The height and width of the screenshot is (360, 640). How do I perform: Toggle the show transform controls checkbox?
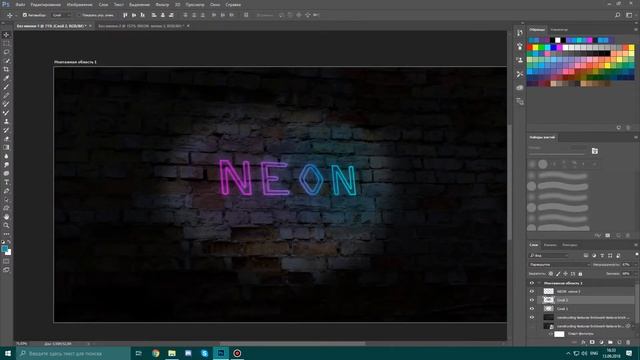pos(79,15)
